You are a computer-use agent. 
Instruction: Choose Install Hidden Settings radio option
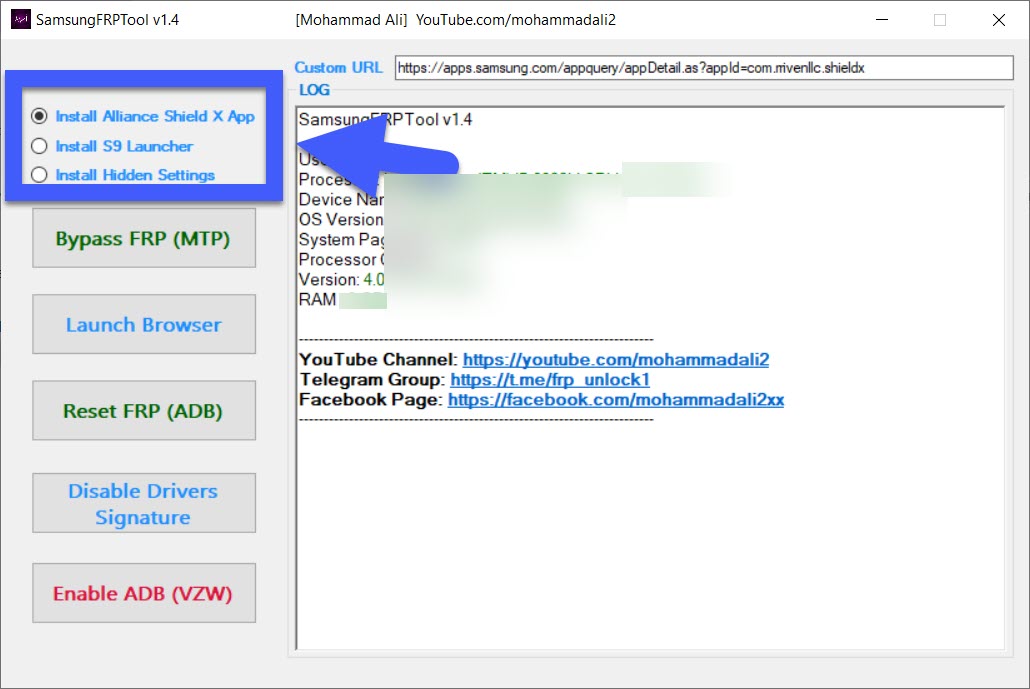click(x=123, y=175)
